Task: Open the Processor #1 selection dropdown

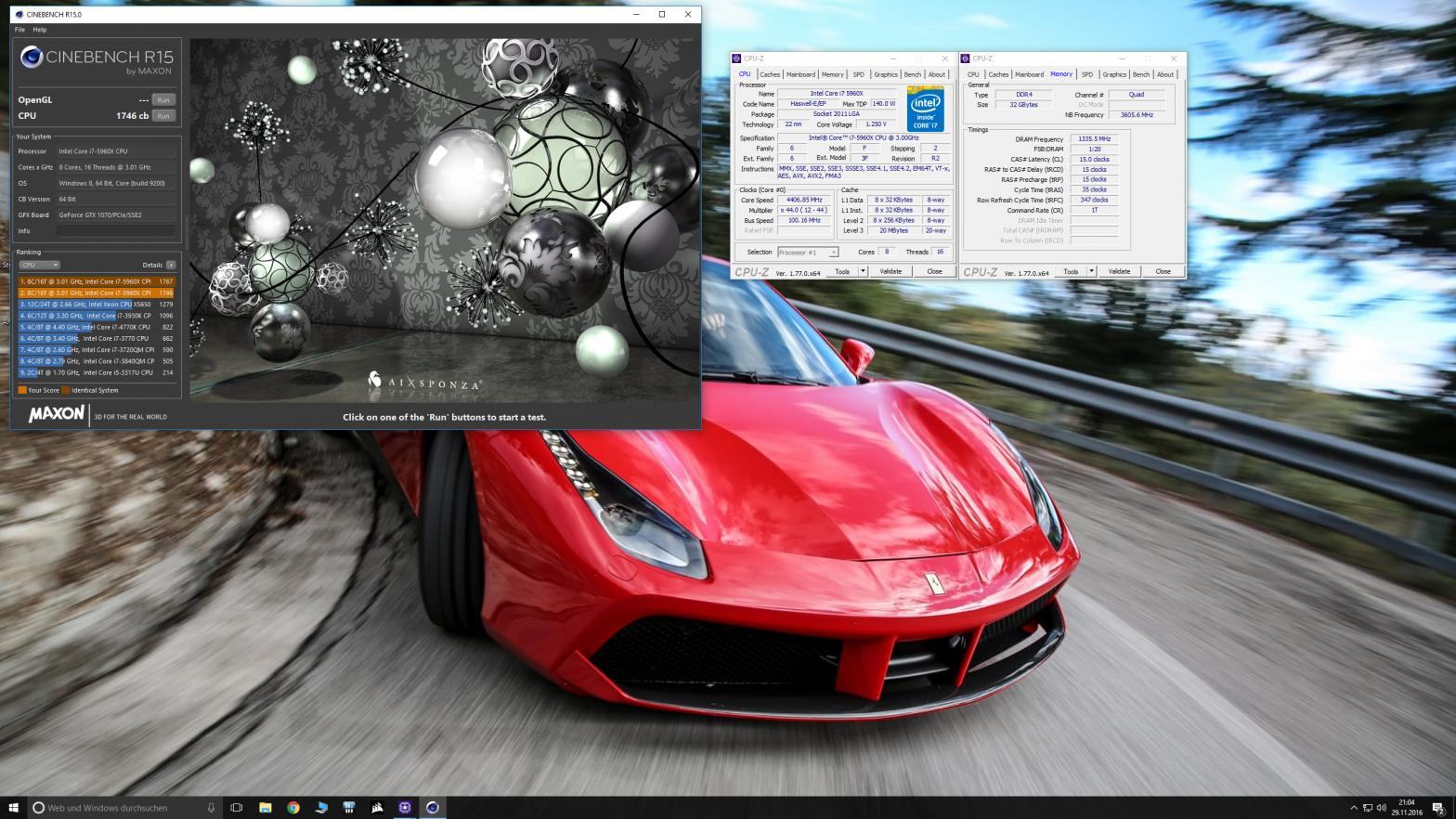Action: point(808,252)
